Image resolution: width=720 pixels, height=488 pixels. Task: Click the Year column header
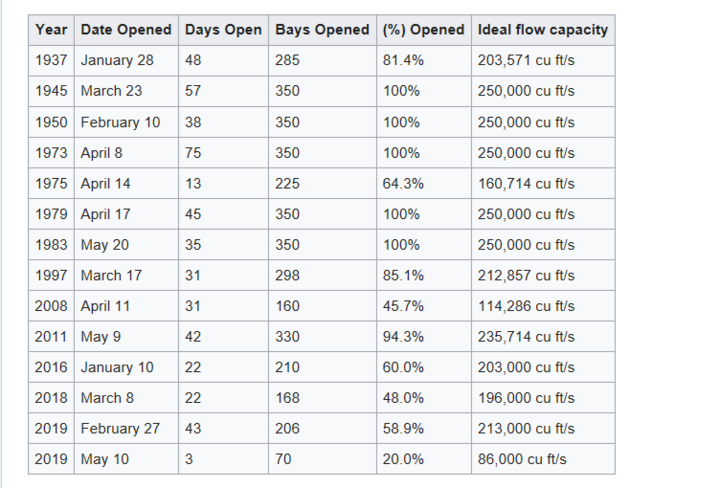pos(51,30)
